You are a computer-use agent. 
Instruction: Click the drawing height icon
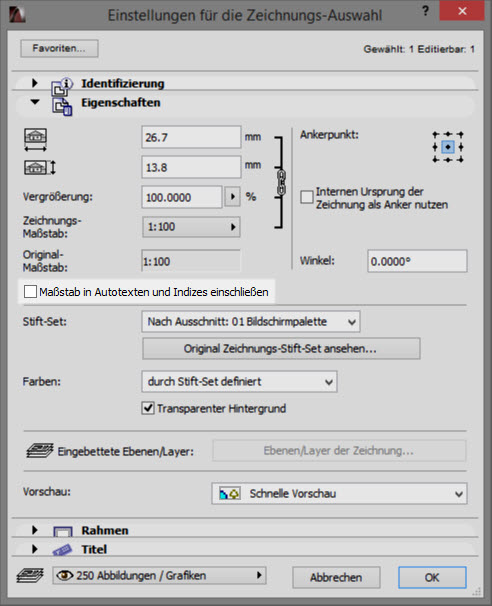pos(40,168)
